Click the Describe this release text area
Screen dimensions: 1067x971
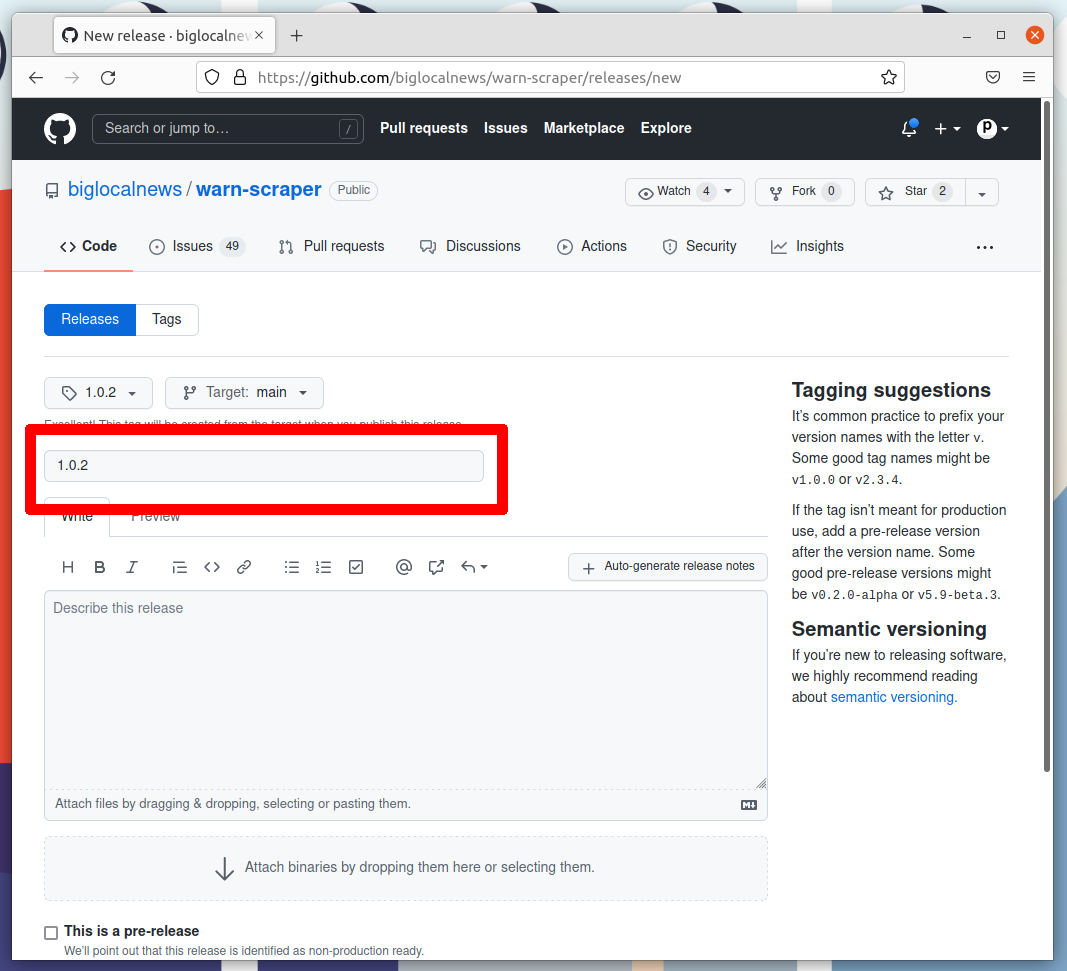coord(406,690)
